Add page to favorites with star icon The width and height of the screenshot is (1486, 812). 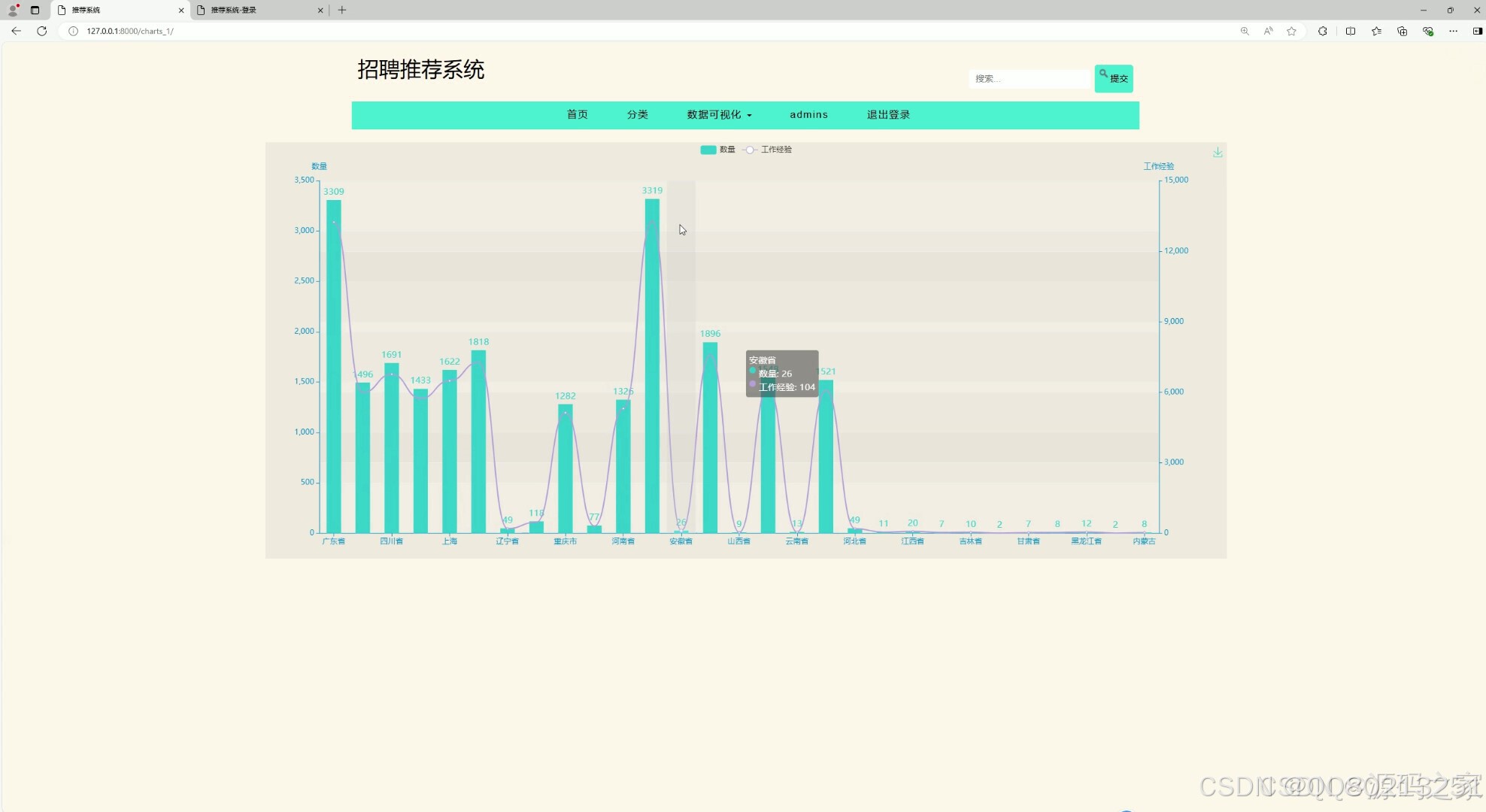pyautogui.click(x=1292, y=31)
